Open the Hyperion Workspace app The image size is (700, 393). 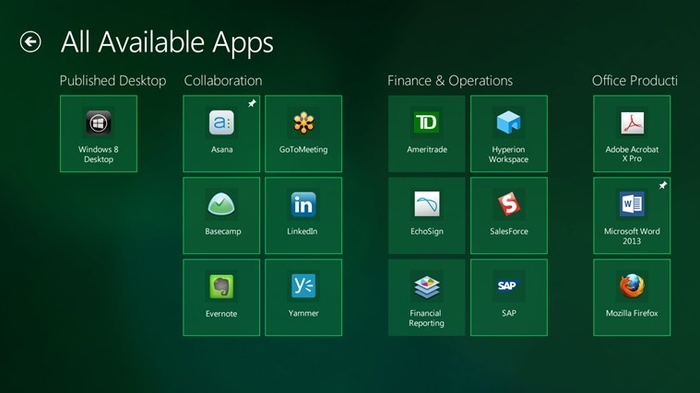pyautogui.click(x=509, y=134)
